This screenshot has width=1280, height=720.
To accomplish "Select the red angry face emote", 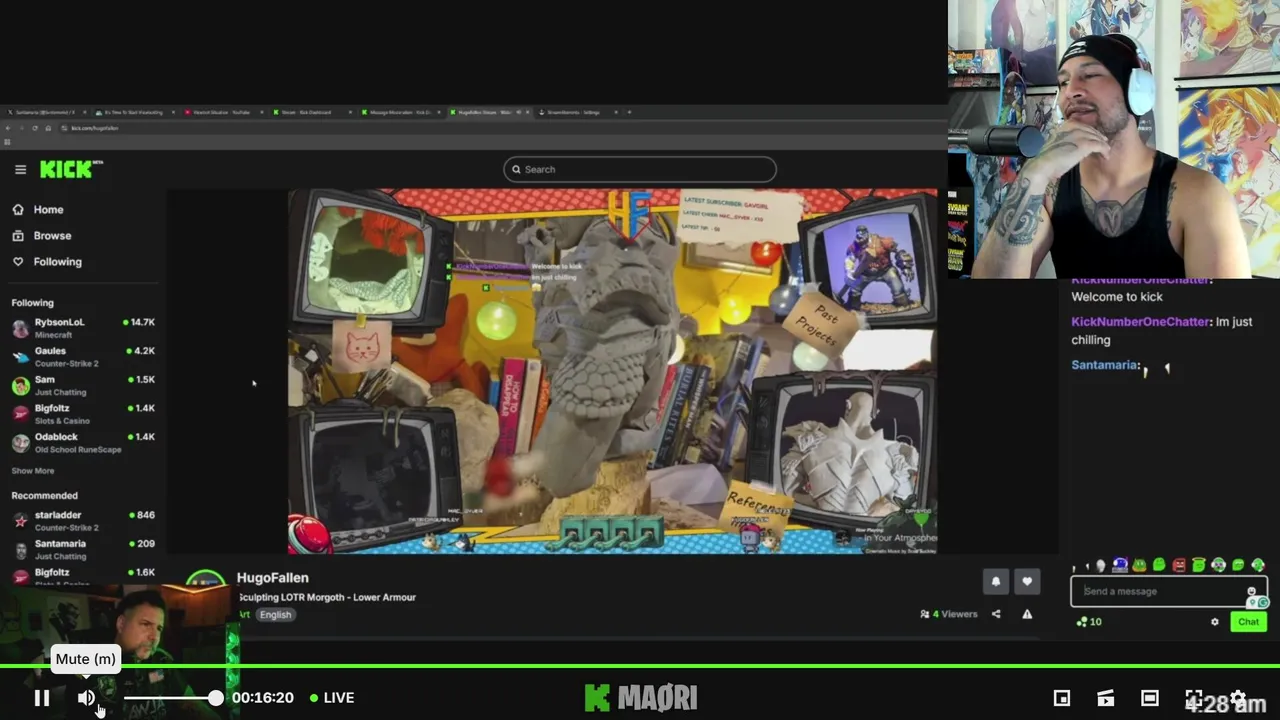I will click(x=1179, y=566).
